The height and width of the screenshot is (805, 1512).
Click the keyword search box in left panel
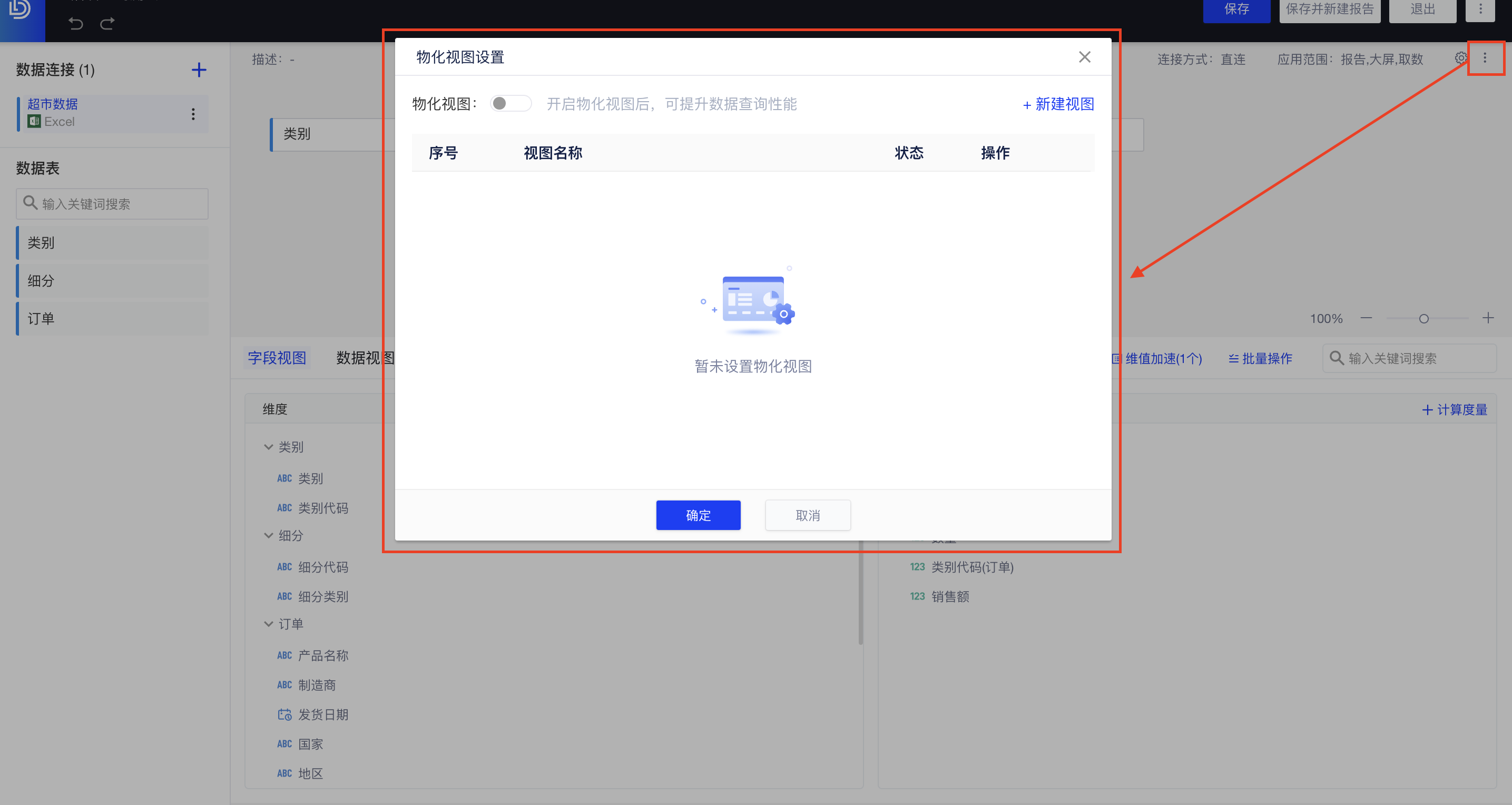pos(112,204)
